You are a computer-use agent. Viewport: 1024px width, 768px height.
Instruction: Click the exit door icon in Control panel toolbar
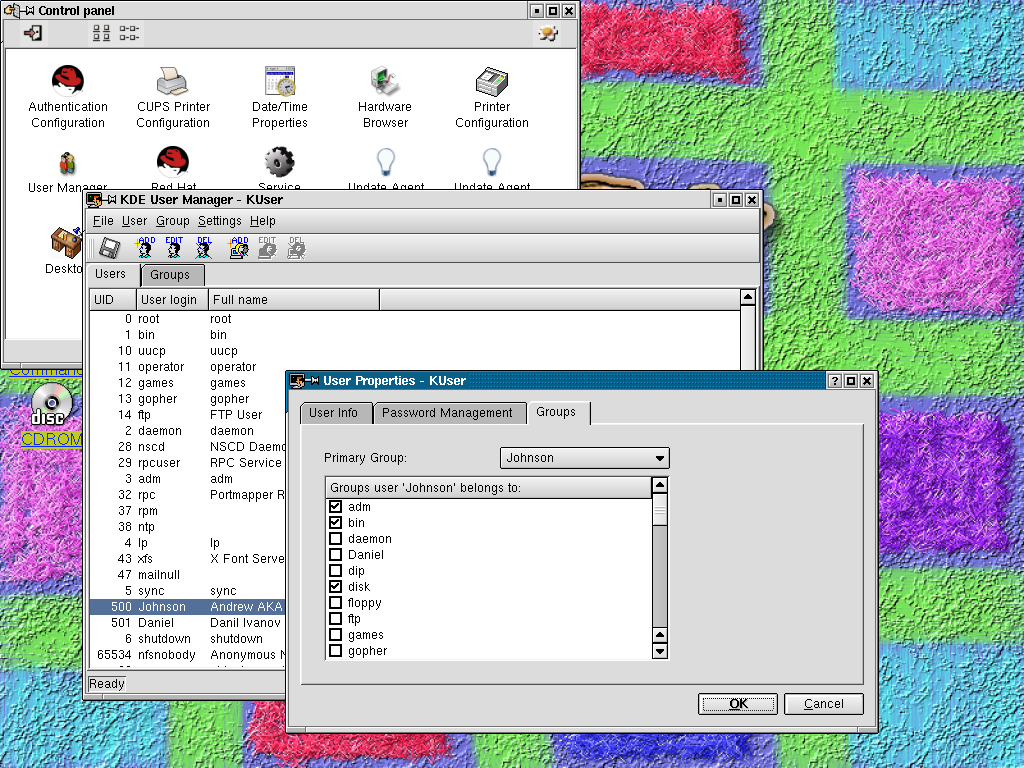[x=33, y=33]
